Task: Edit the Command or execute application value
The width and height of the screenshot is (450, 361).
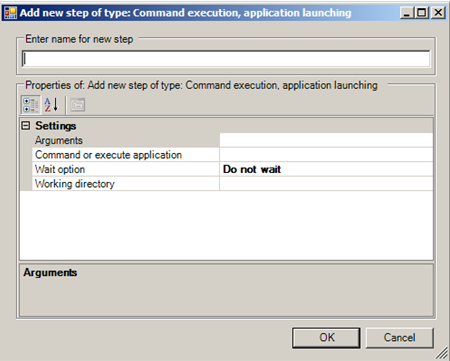Action: pyautogui.click(x=326, y=155)
